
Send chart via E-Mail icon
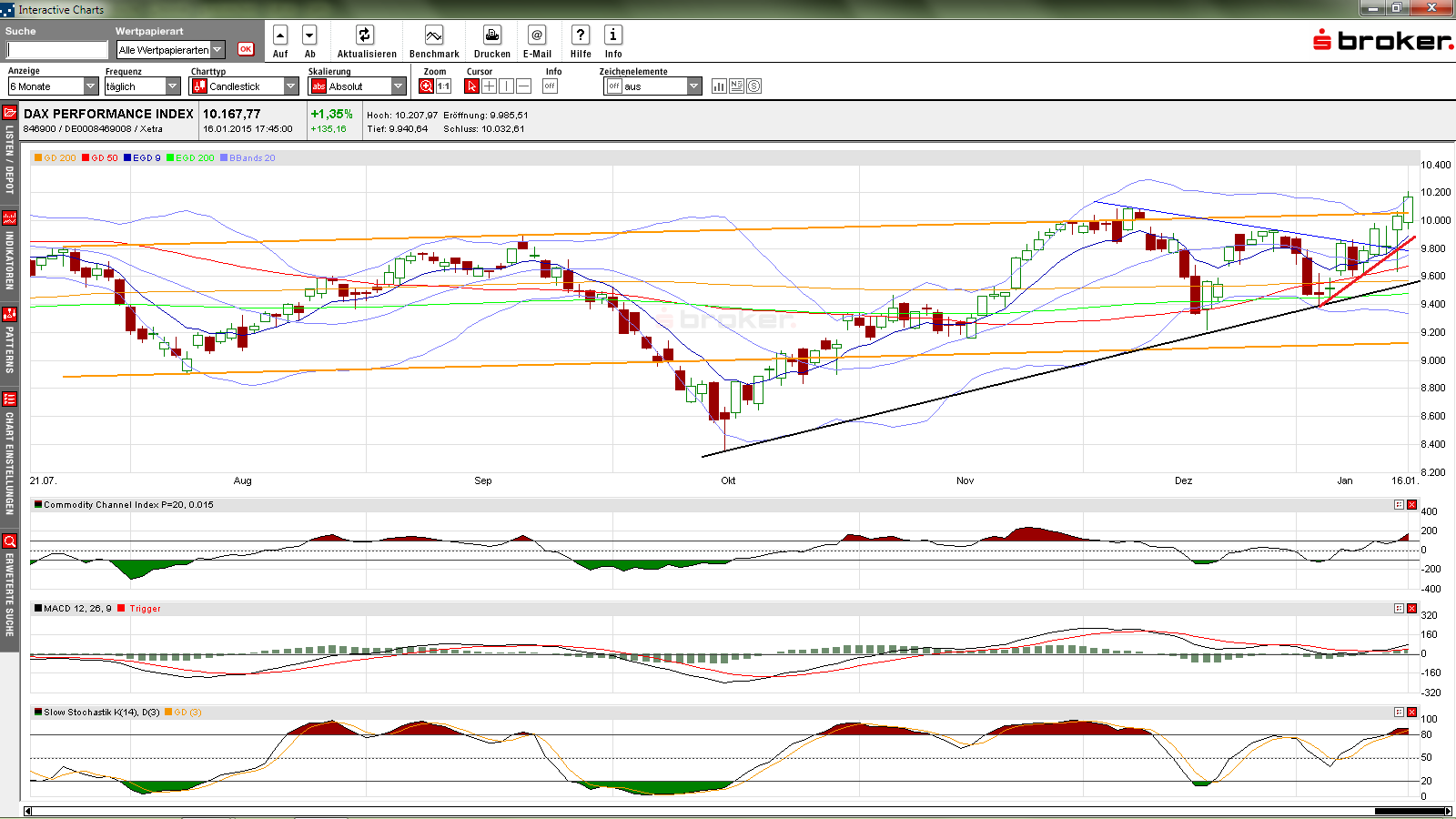tap(537, 35)
